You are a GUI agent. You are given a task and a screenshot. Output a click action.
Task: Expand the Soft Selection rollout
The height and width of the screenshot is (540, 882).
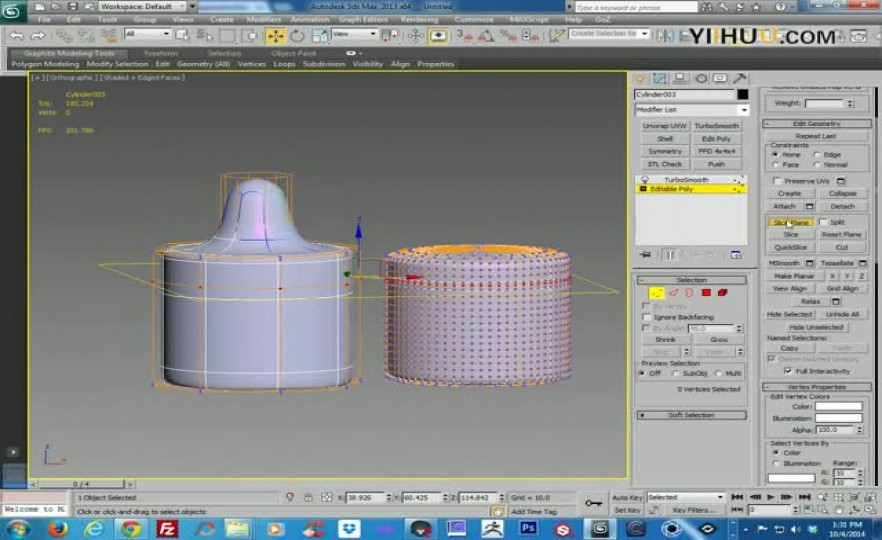(691, 415)
